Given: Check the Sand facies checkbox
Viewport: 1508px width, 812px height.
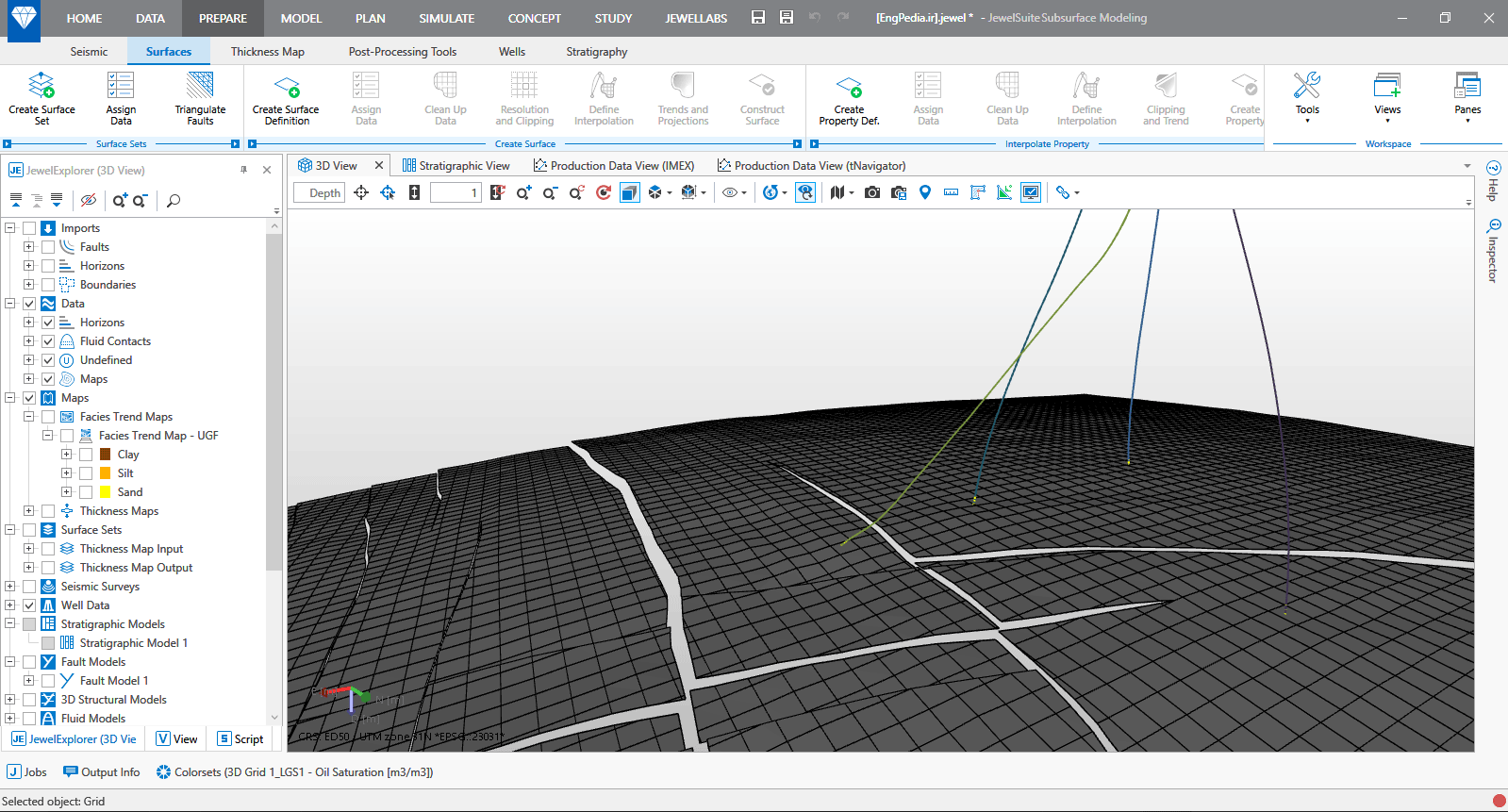Looking at the screenshot, I should tap(86, 492).
